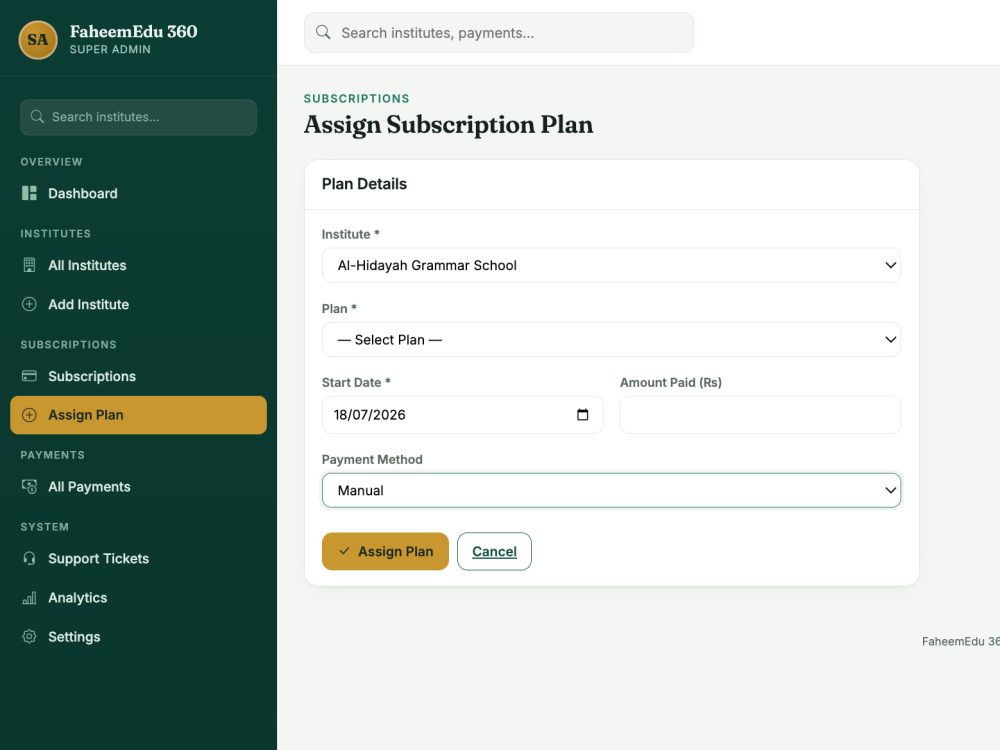
Task: Click the Institute * field label
Action: 351,234
